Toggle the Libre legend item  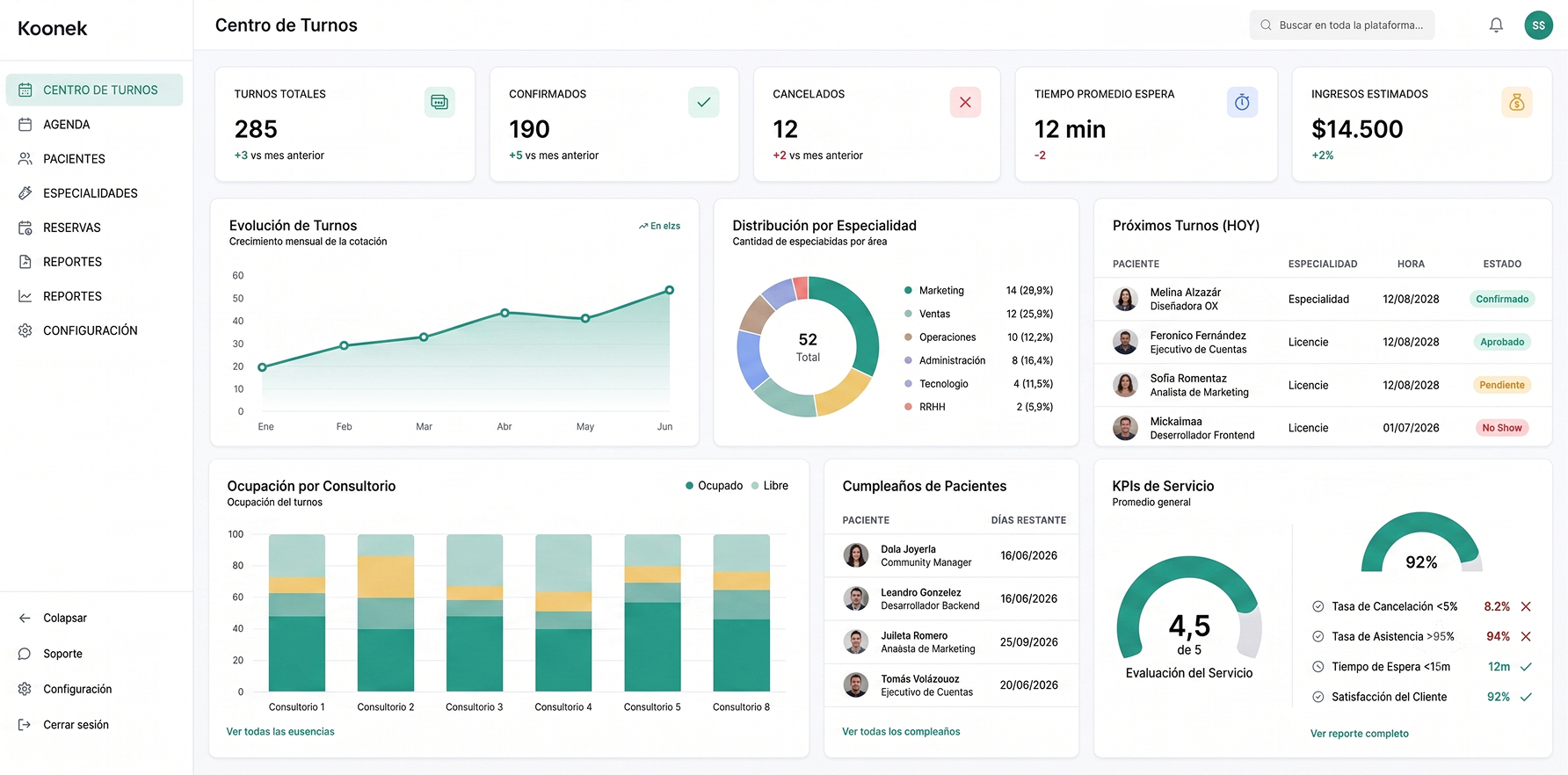769,486
